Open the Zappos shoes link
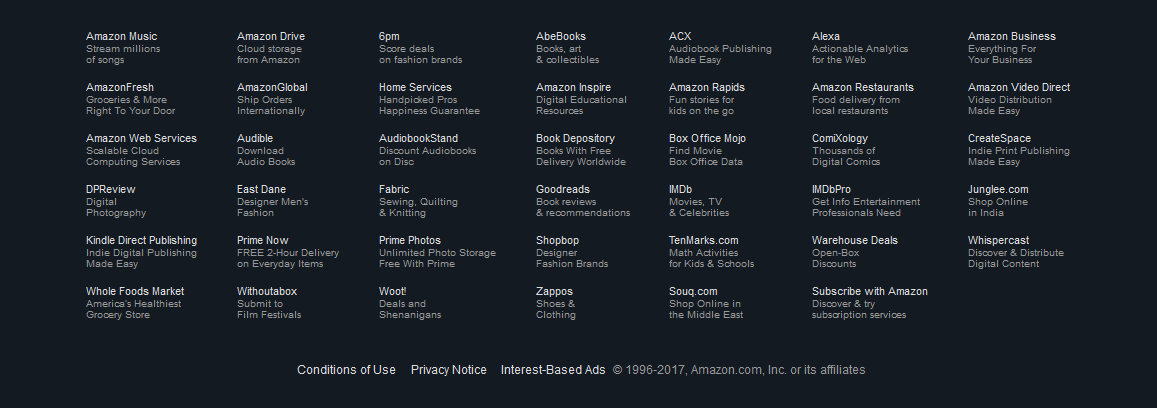 pos(554,292)
